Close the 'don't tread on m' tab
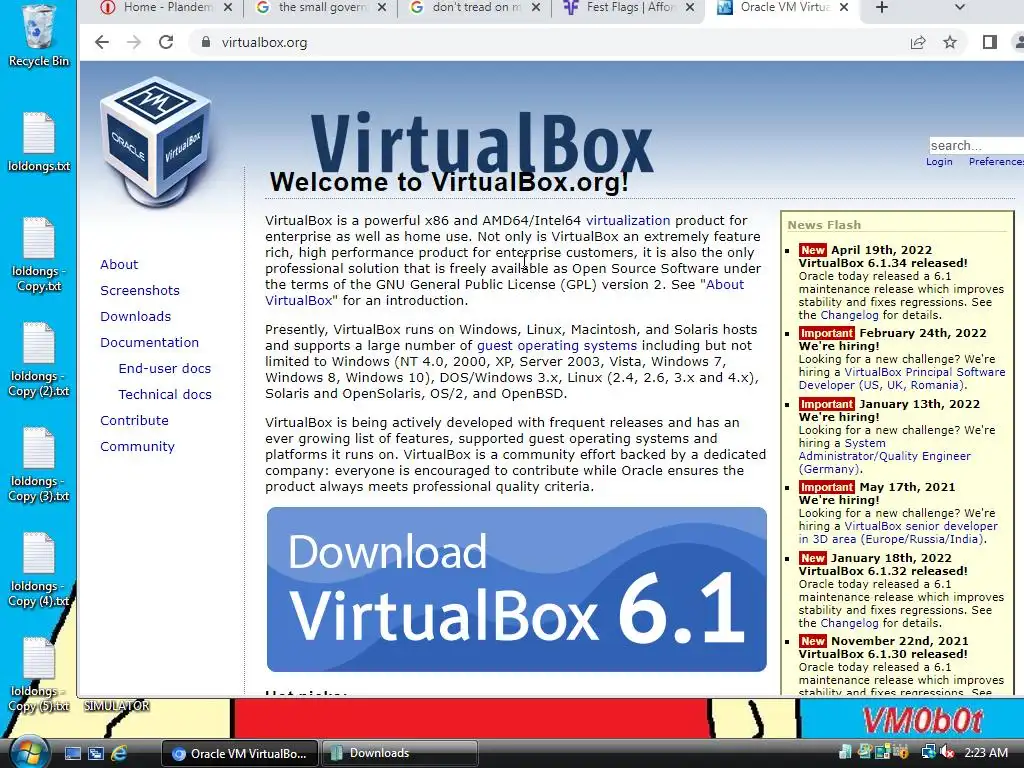Screen dimensions: 1024x768 coord(536,7)
